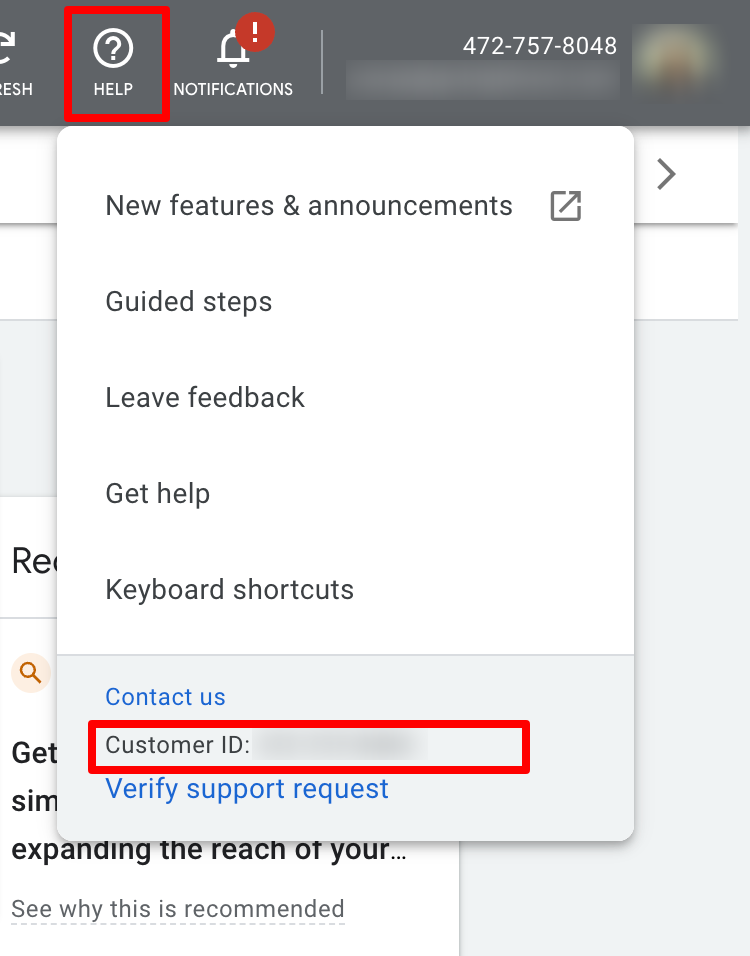The height and width of the screenshot is (956, 750).
Task: Click the Help question mark icon
Action: [x=113, y=49]
